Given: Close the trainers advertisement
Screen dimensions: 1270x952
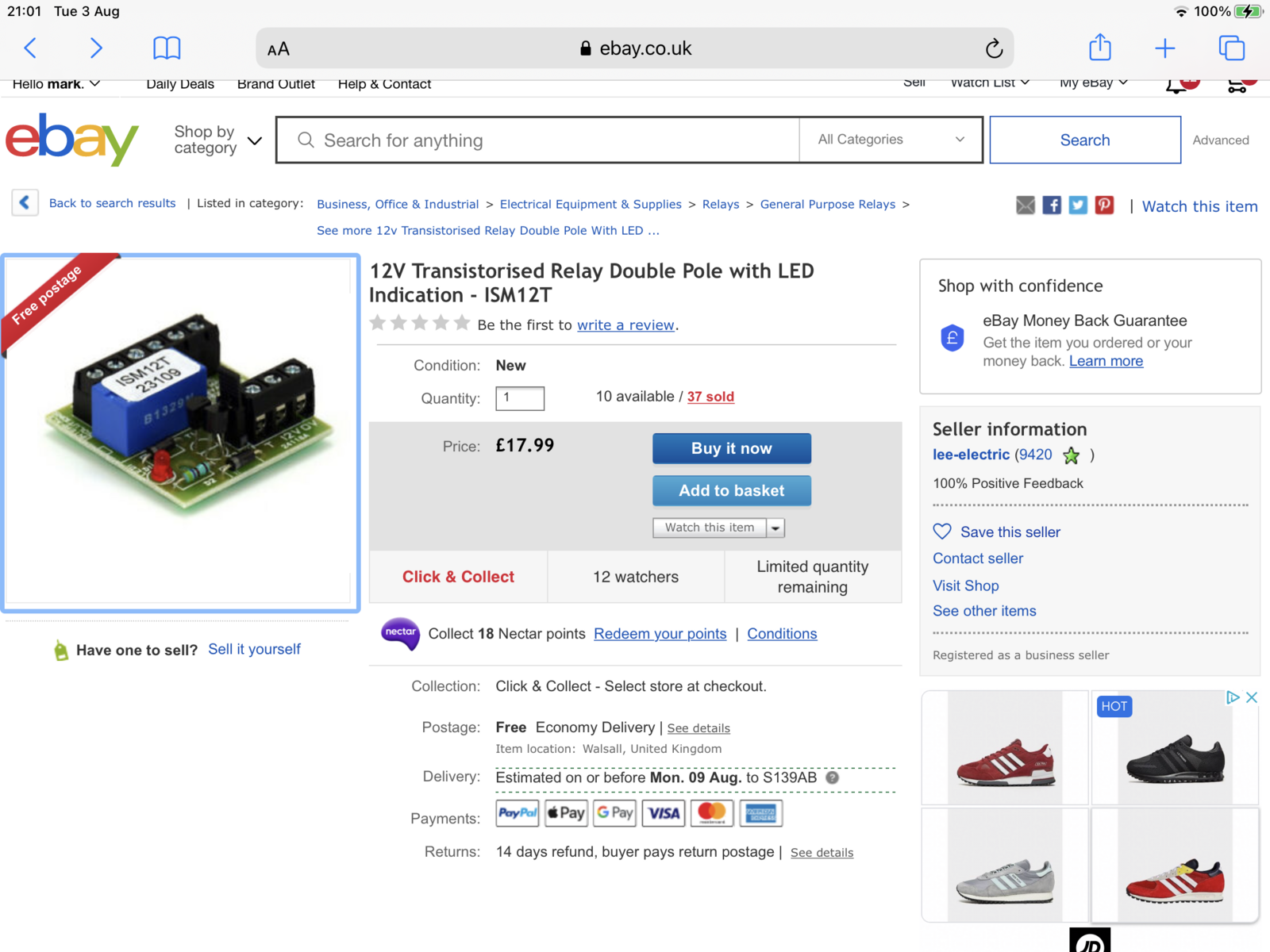Looking at the screenshot, I should tap(1252, 697).
